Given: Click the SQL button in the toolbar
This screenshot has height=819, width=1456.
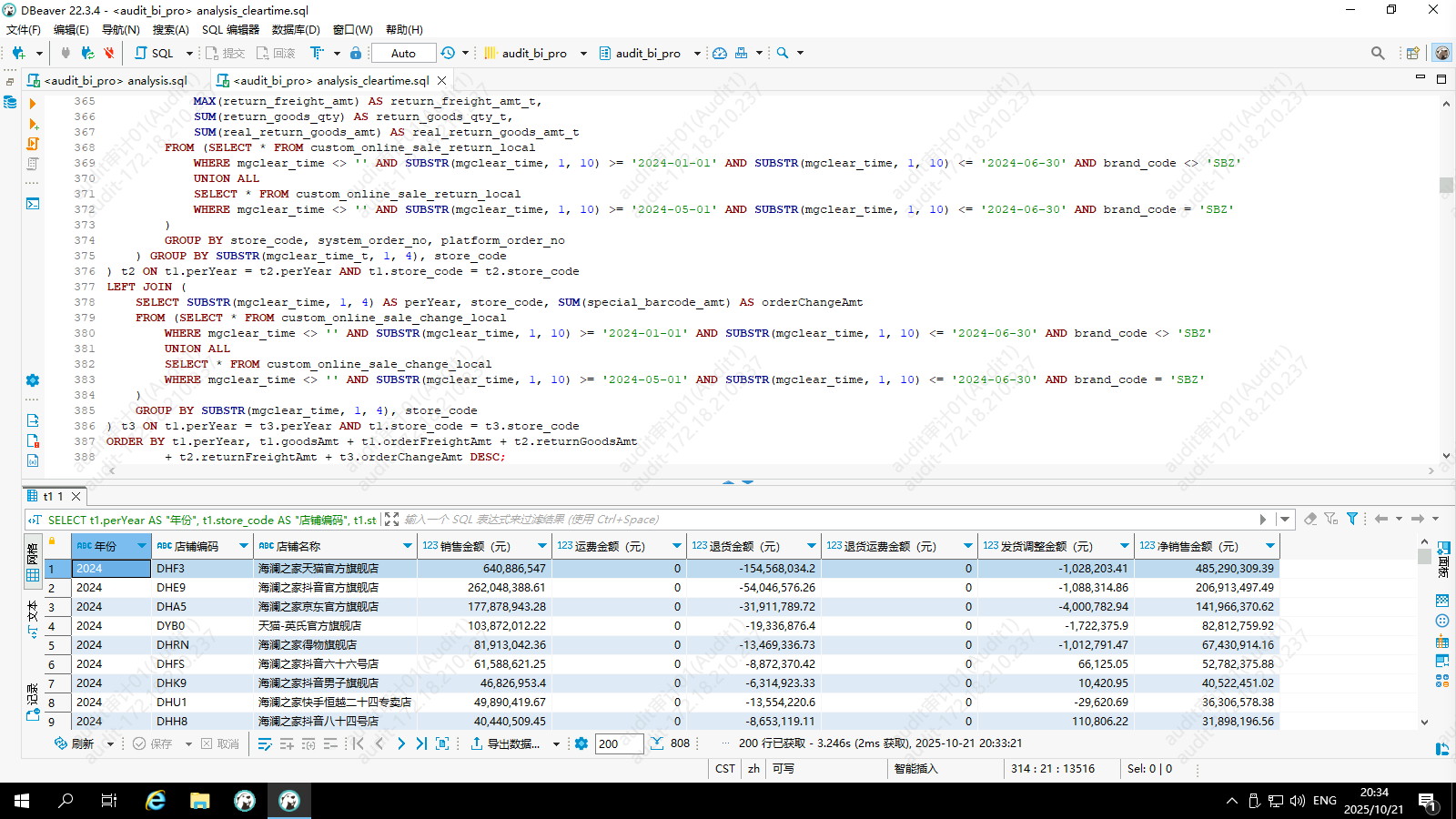Looking at the screenshot, I should (155, 53).
